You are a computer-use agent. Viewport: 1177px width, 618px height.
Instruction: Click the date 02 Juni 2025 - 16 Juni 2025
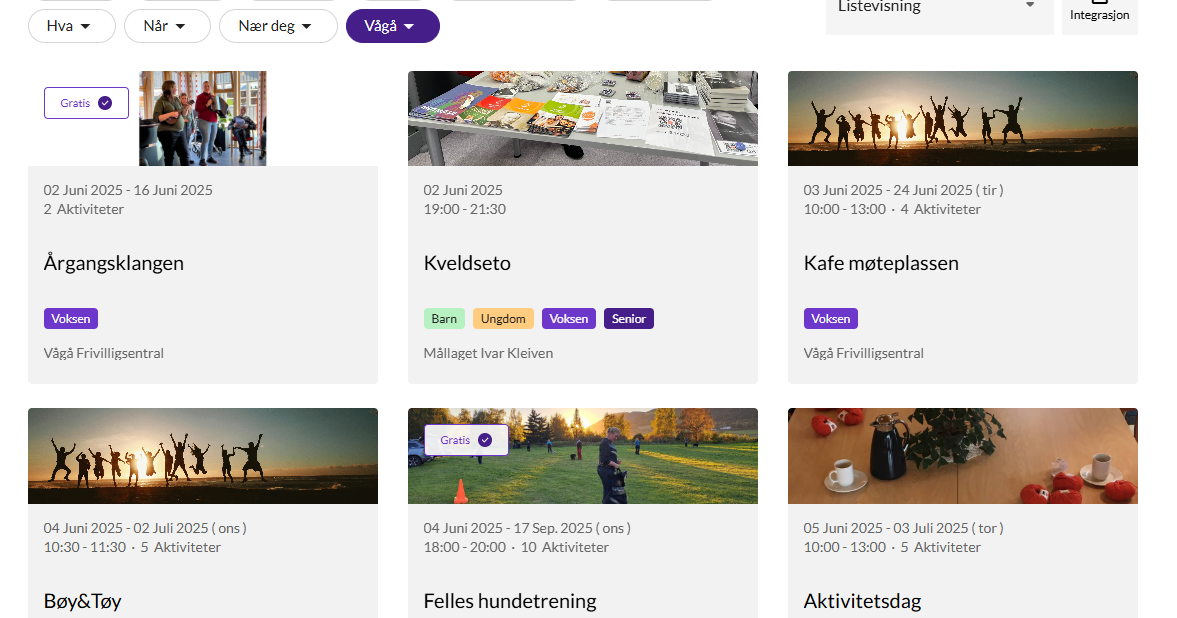(x=128, y=190)
